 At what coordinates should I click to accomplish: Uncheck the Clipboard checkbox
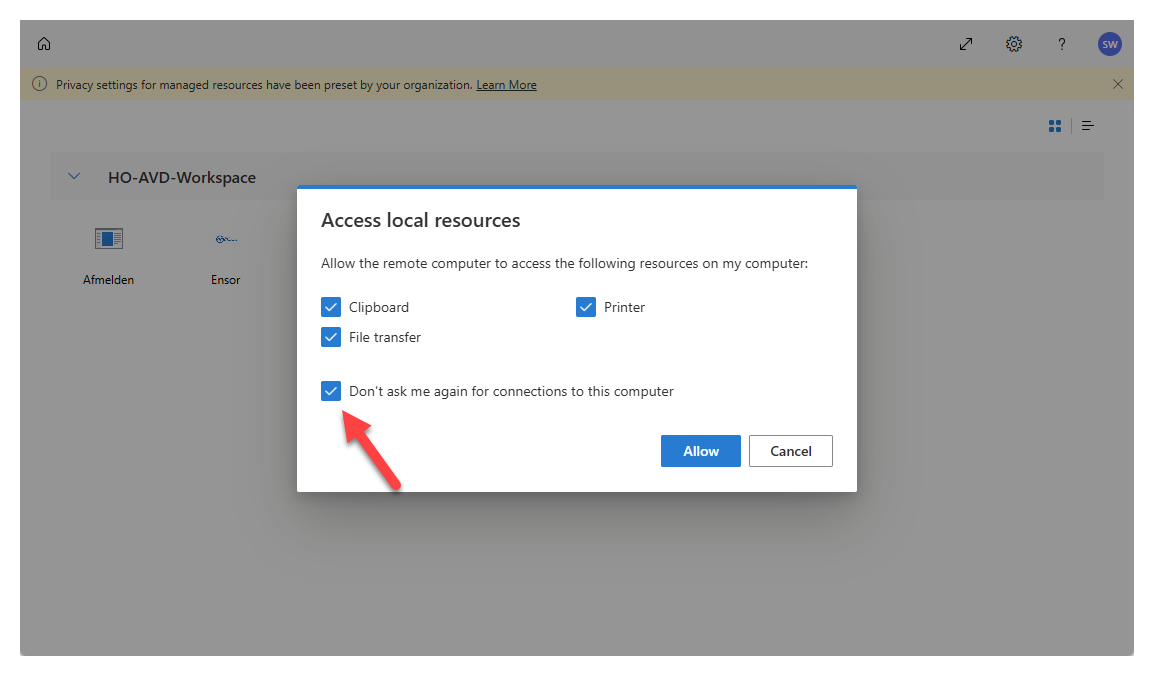[x=331, y=307]
